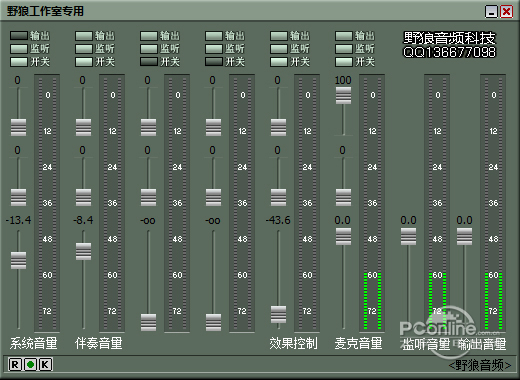Click the 伴奏音量 upper small slider handle

[x=83, y=127]
